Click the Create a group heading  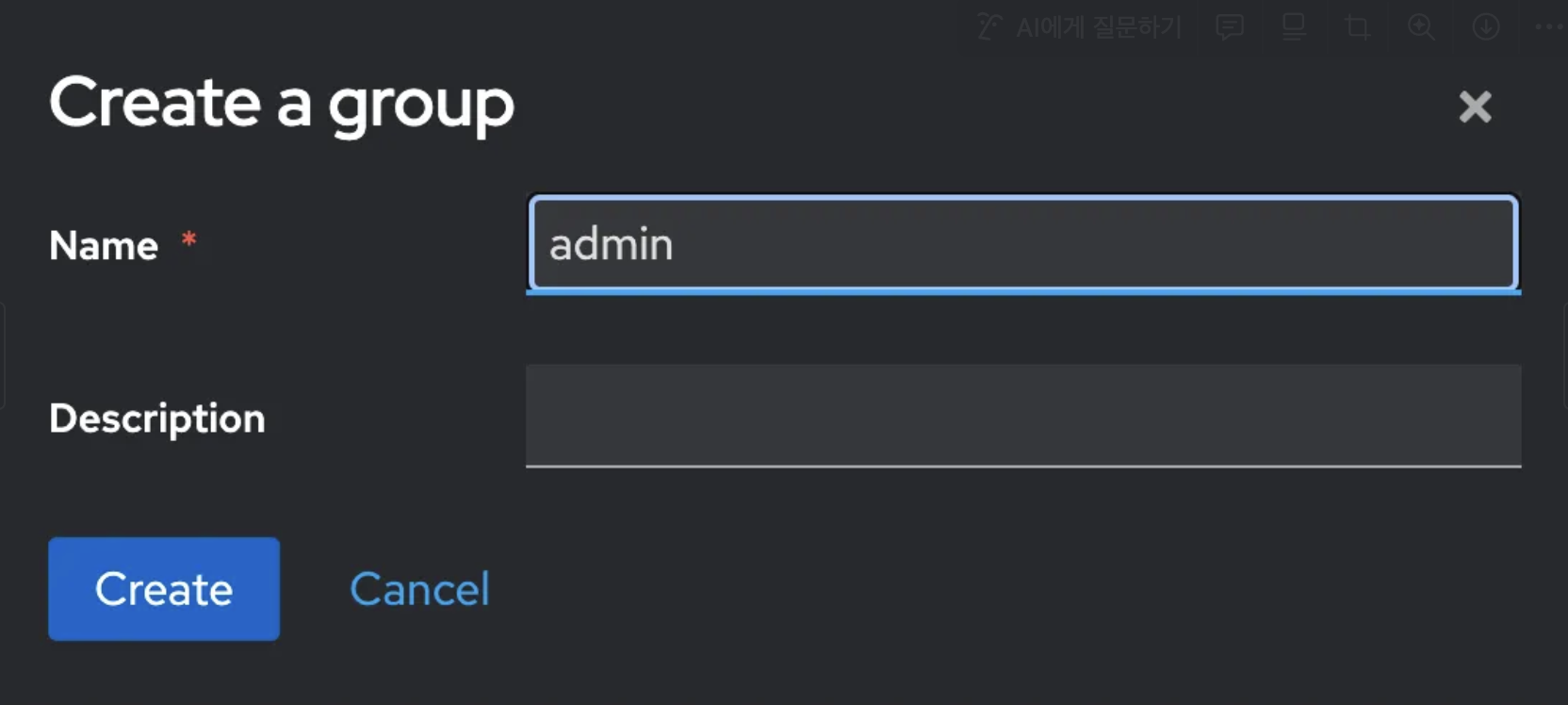click(x=282, y=106)
